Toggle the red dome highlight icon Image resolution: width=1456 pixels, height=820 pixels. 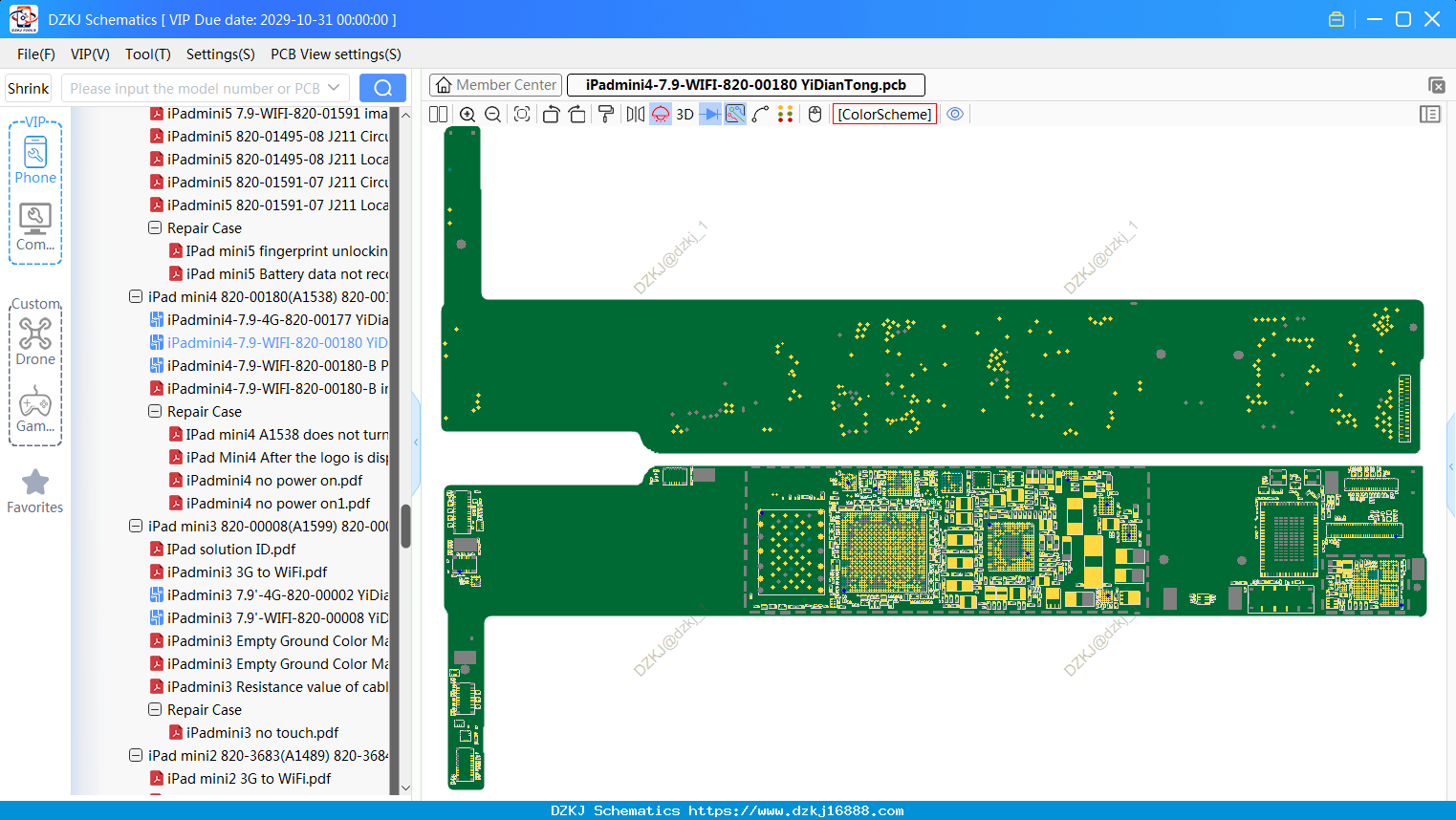(x=661, y=115)
